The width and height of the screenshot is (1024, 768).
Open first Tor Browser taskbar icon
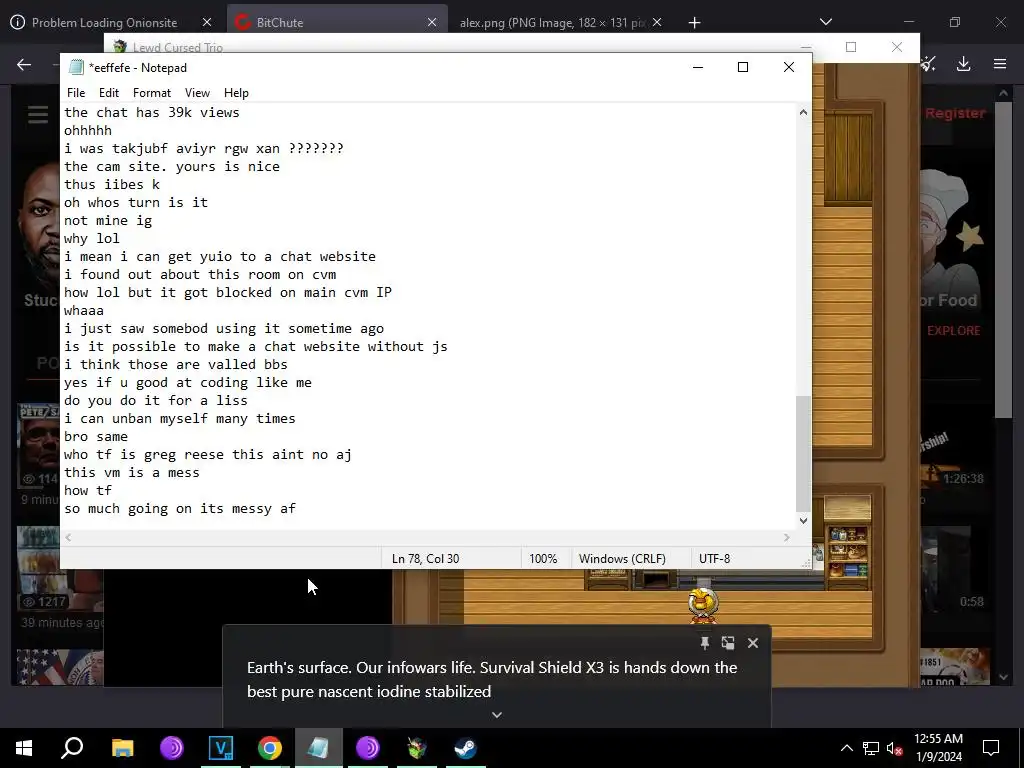coord(172,748)
